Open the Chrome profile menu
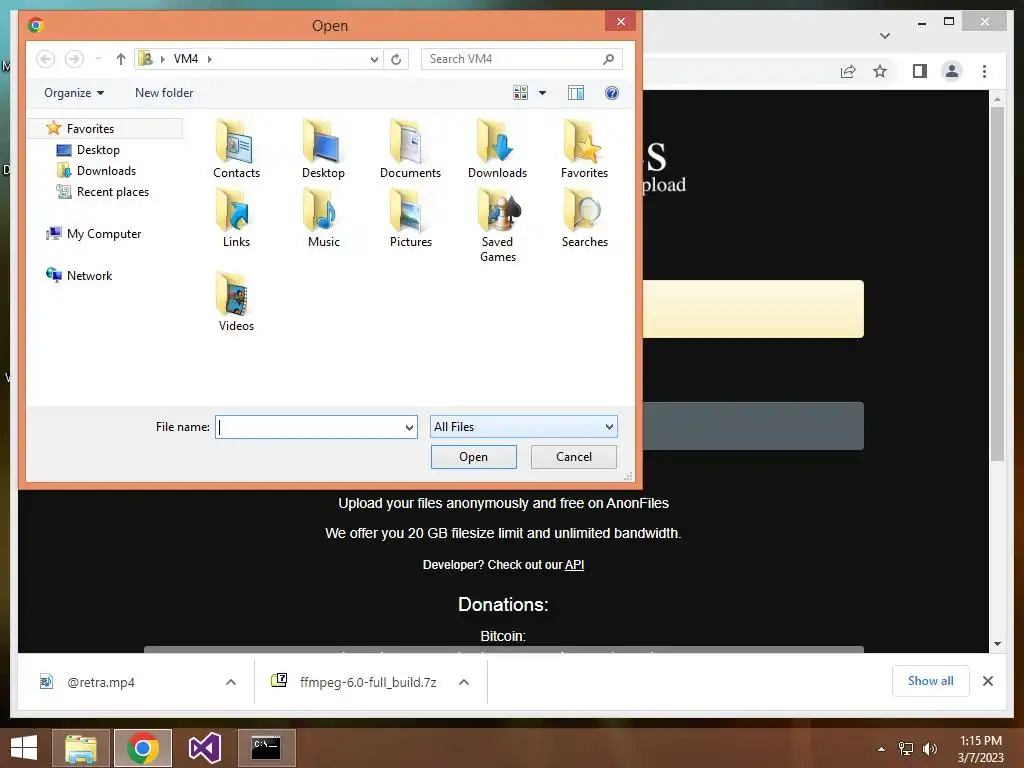The width and height of the screenshot is (1024, 768). (x=952, y=71)
